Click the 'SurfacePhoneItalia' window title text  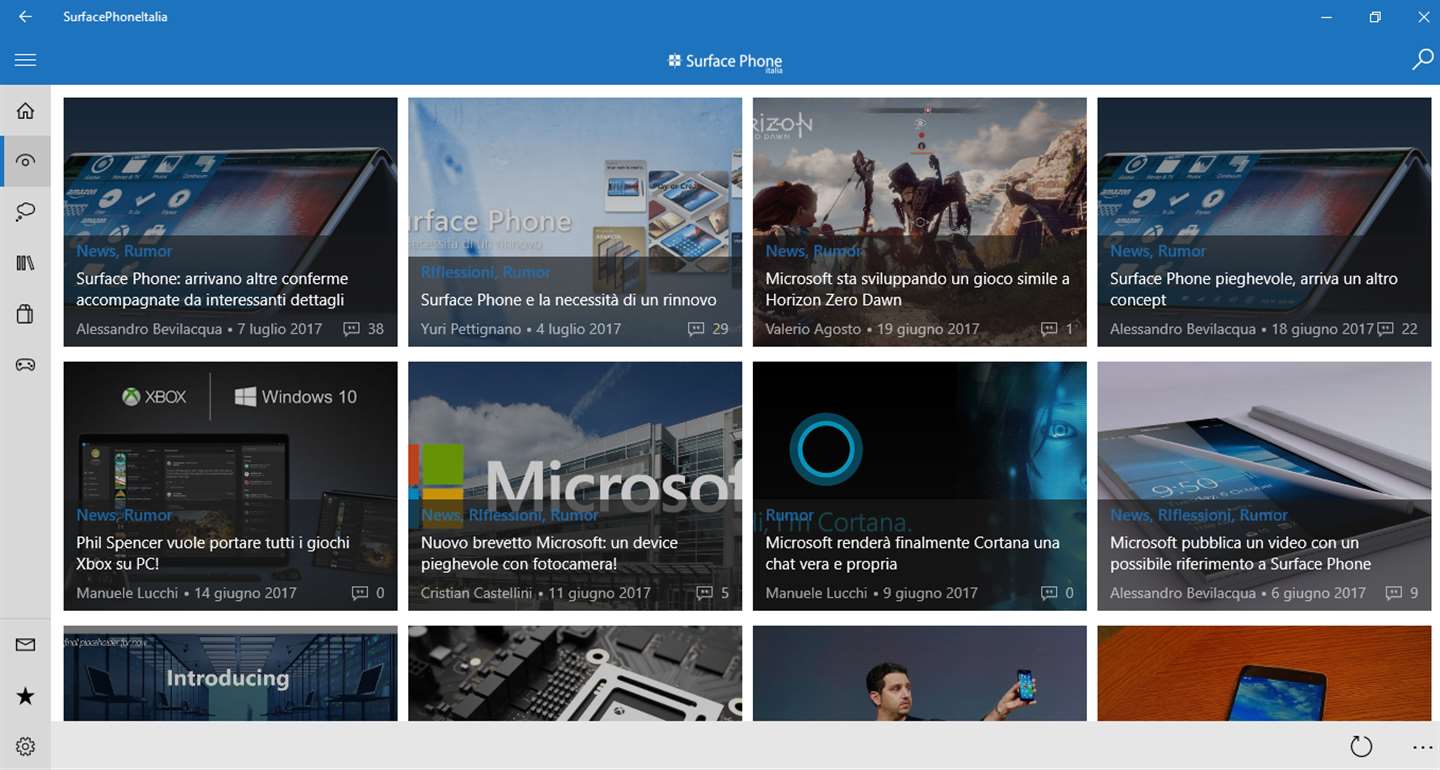point(115,17)
